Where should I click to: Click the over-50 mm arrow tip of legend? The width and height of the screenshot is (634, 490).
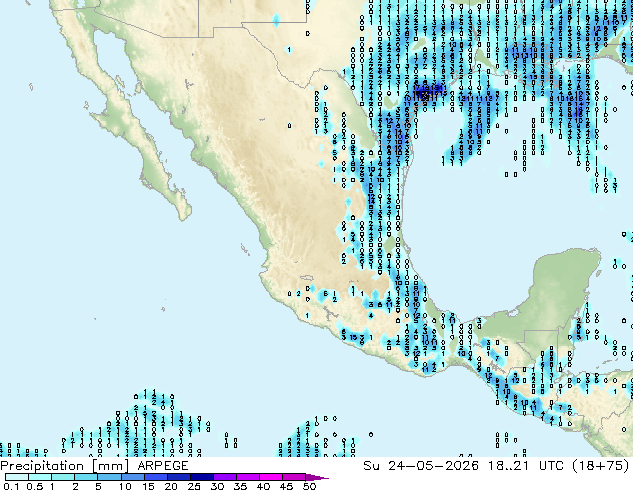[317, 477]
